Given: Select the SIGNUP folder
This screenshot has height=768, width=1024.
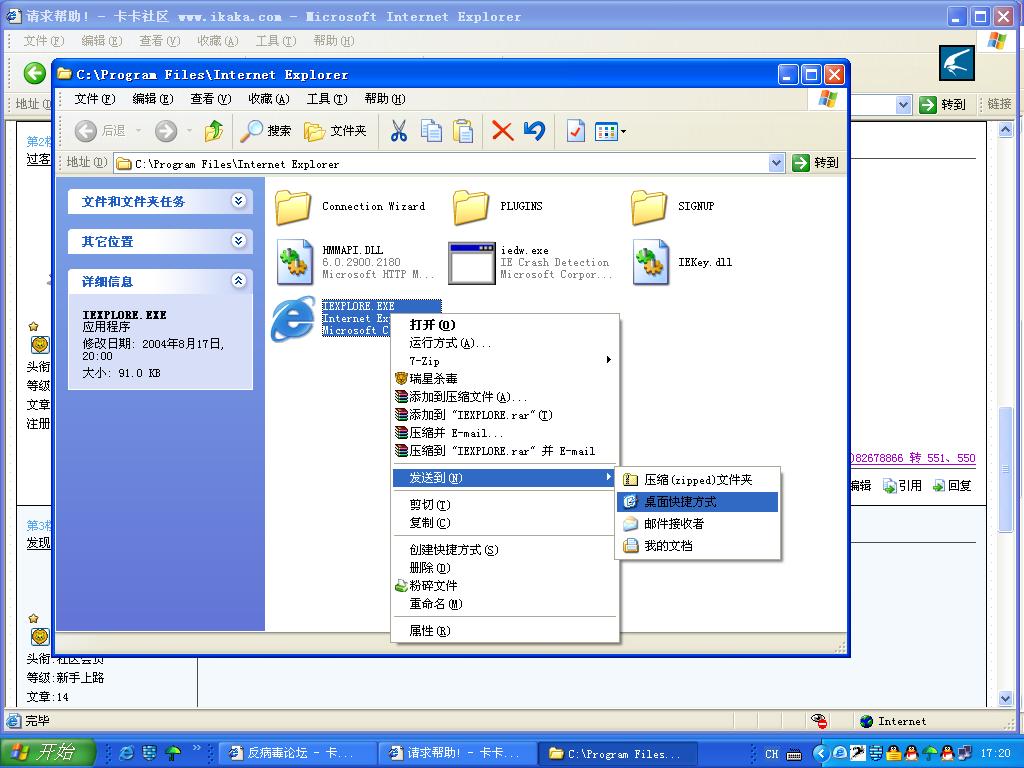Looking at the screenshot, I should pyautogui.click(x=648, y=206).
